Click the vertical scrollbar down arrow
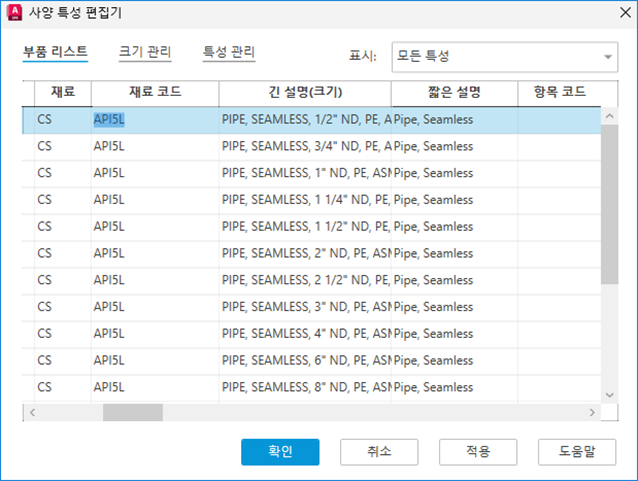The image size is (638, 481). (609, 395)
